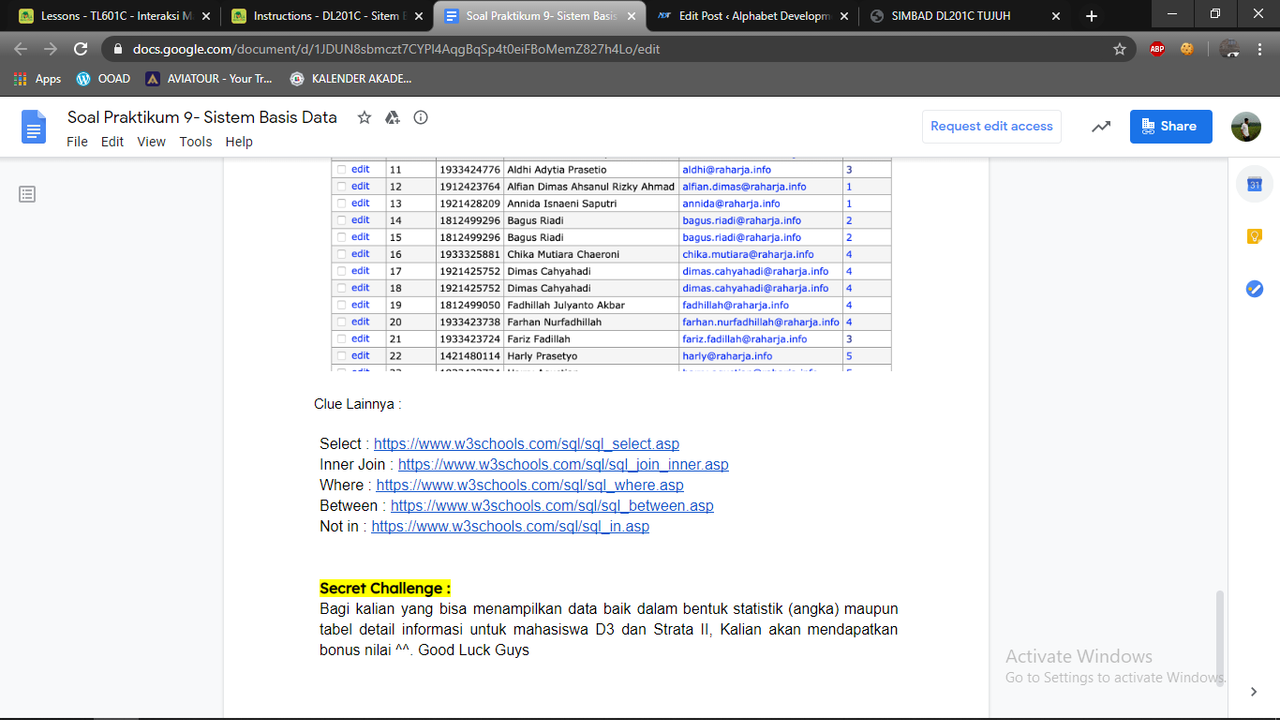Check the checkbox in row 19
Image resolution: width=1280 pixels, height=720 pixels.
(341, 305)
